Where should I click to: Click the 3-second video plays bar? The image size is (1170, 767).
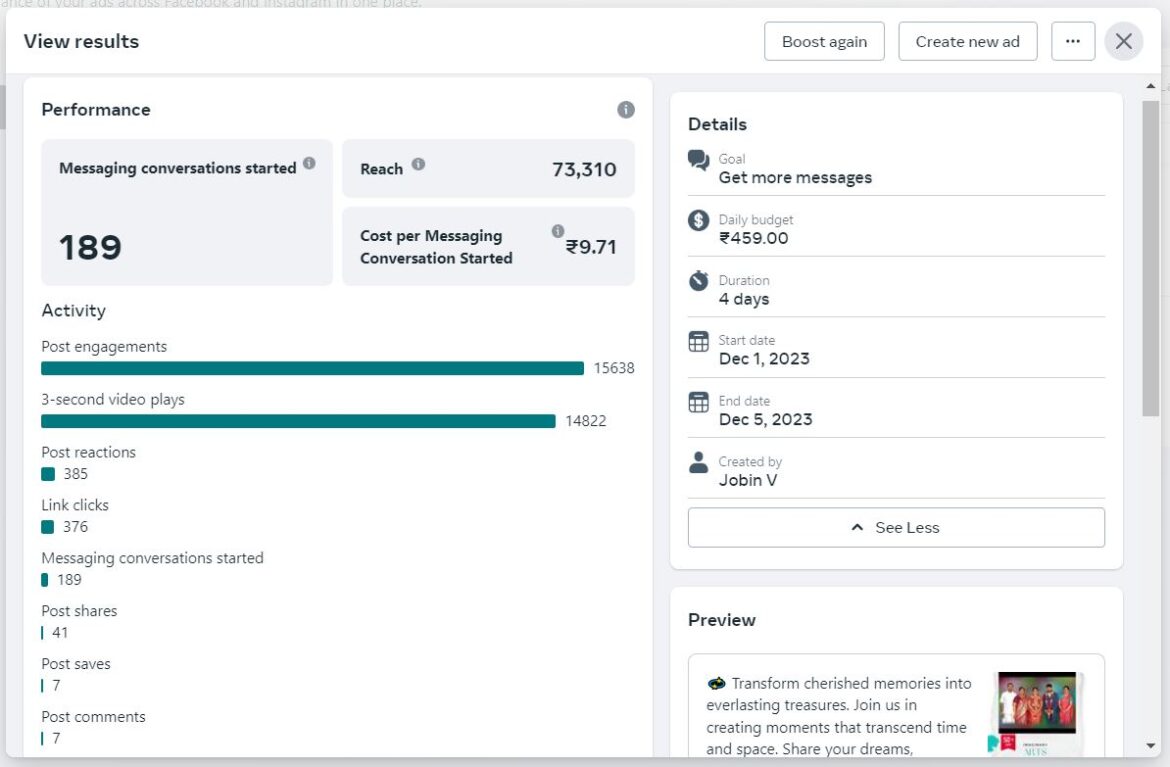tap(298, 421)
